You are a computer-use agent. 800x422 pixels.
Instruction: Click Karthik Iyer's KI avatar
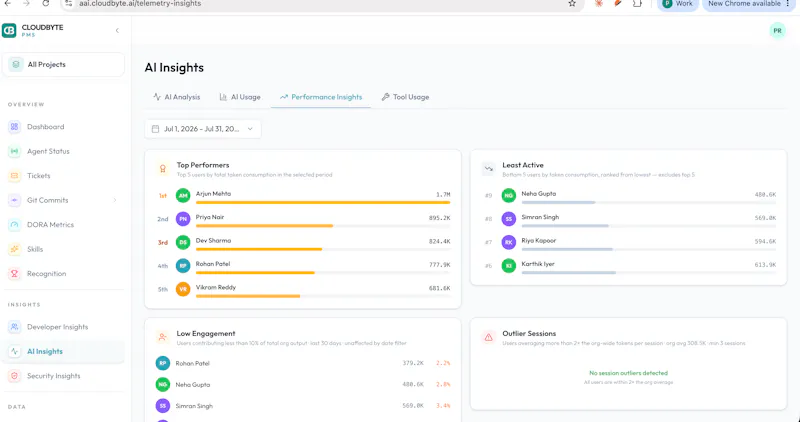click(x=509, y=266)
